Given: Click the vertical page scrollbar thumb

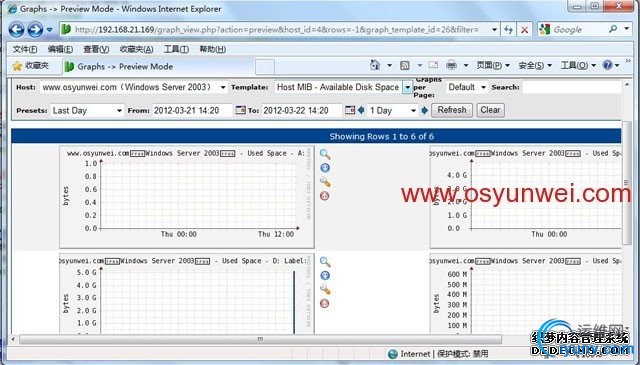Looking at the screenshot, I should (x=627, y=182).
